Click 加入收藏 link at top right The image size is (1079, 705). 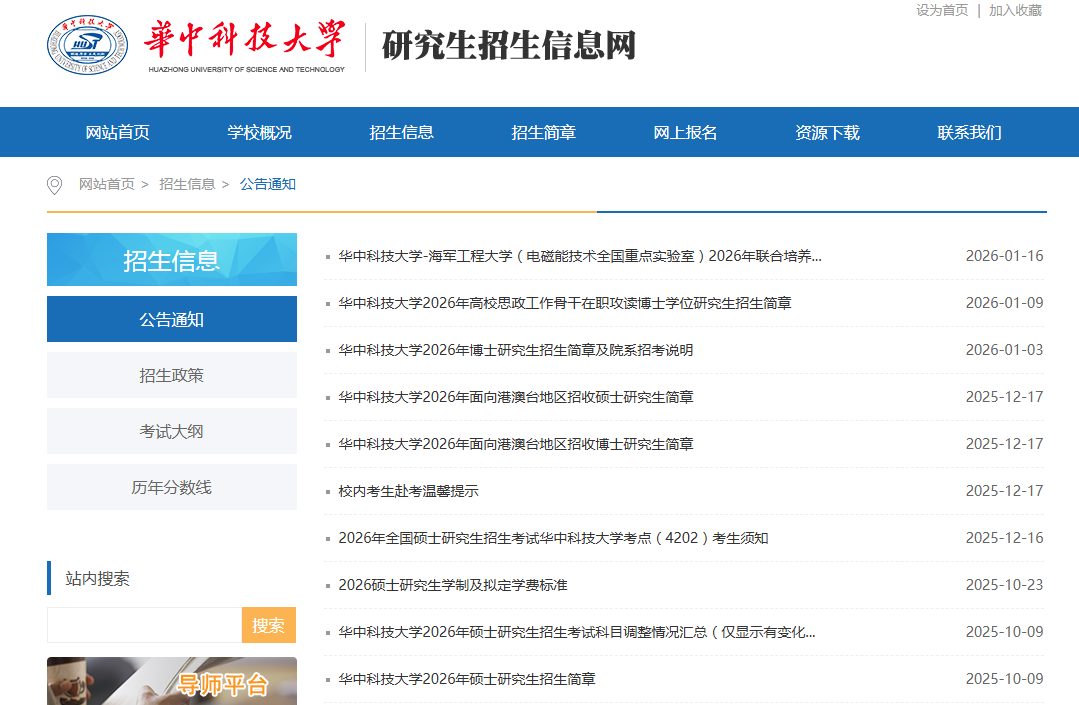click(1015, 10)
